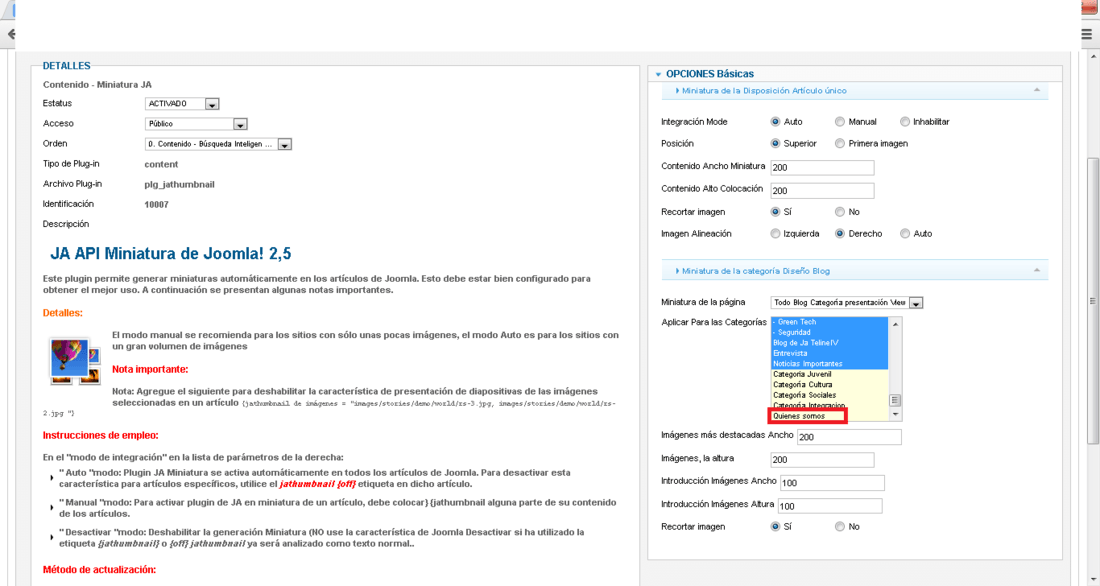Image resolution: width=1100 pixels, height=586 pixels.
Task: Click the Método de actualización heading
Action: [x=99, y=569]
